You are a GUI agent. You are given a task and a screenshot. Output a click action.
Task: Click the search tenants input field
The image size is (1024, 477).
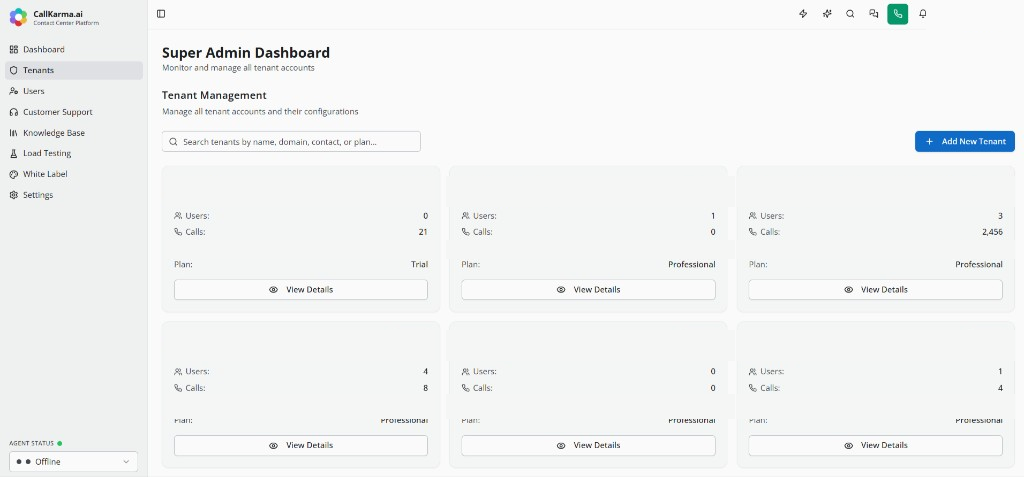pyautogui.click(x=291, y=142)
